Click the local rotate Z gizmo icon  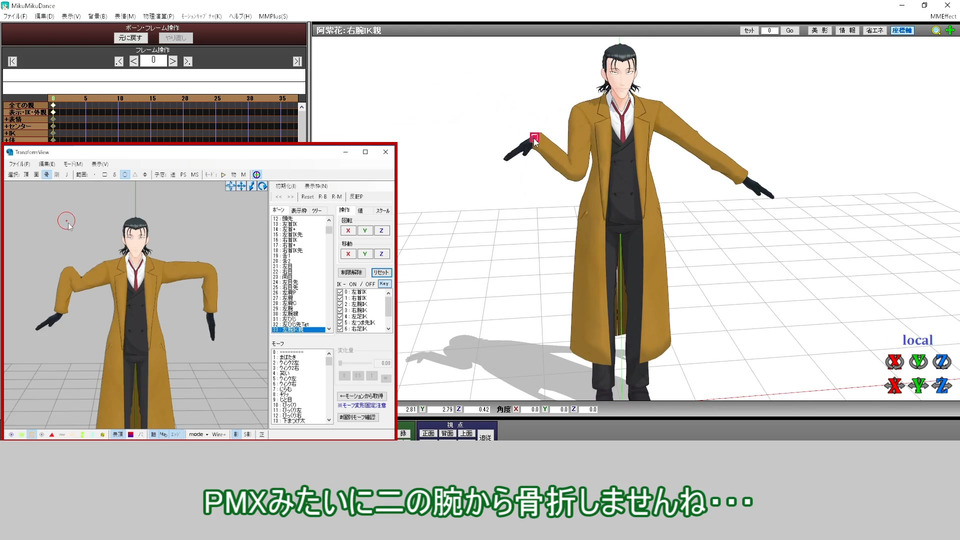942,361
